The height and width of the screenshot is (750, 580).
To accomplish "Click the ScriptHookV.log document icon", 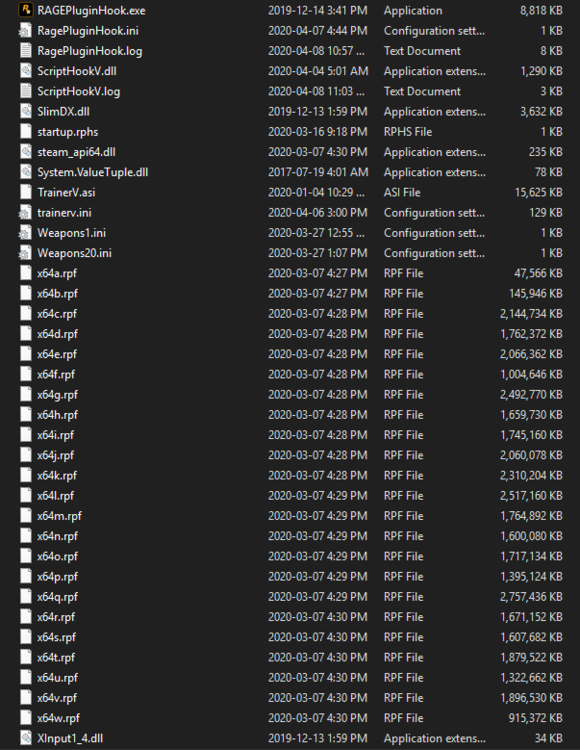I will tap(26, 91).
